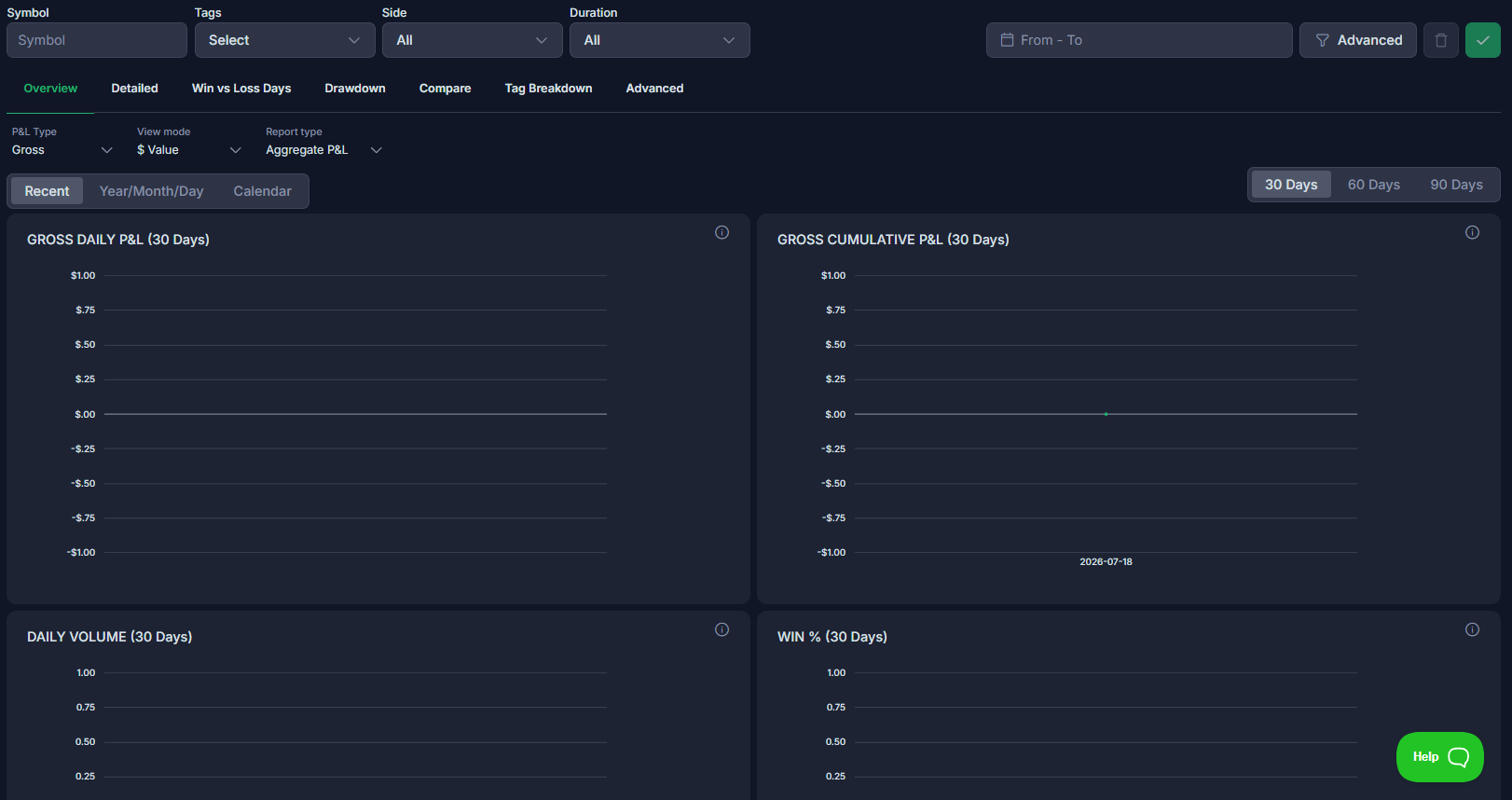Click the 2026-07-18 date axis label
This screenshot has height=800, width=1512.
1106,562
